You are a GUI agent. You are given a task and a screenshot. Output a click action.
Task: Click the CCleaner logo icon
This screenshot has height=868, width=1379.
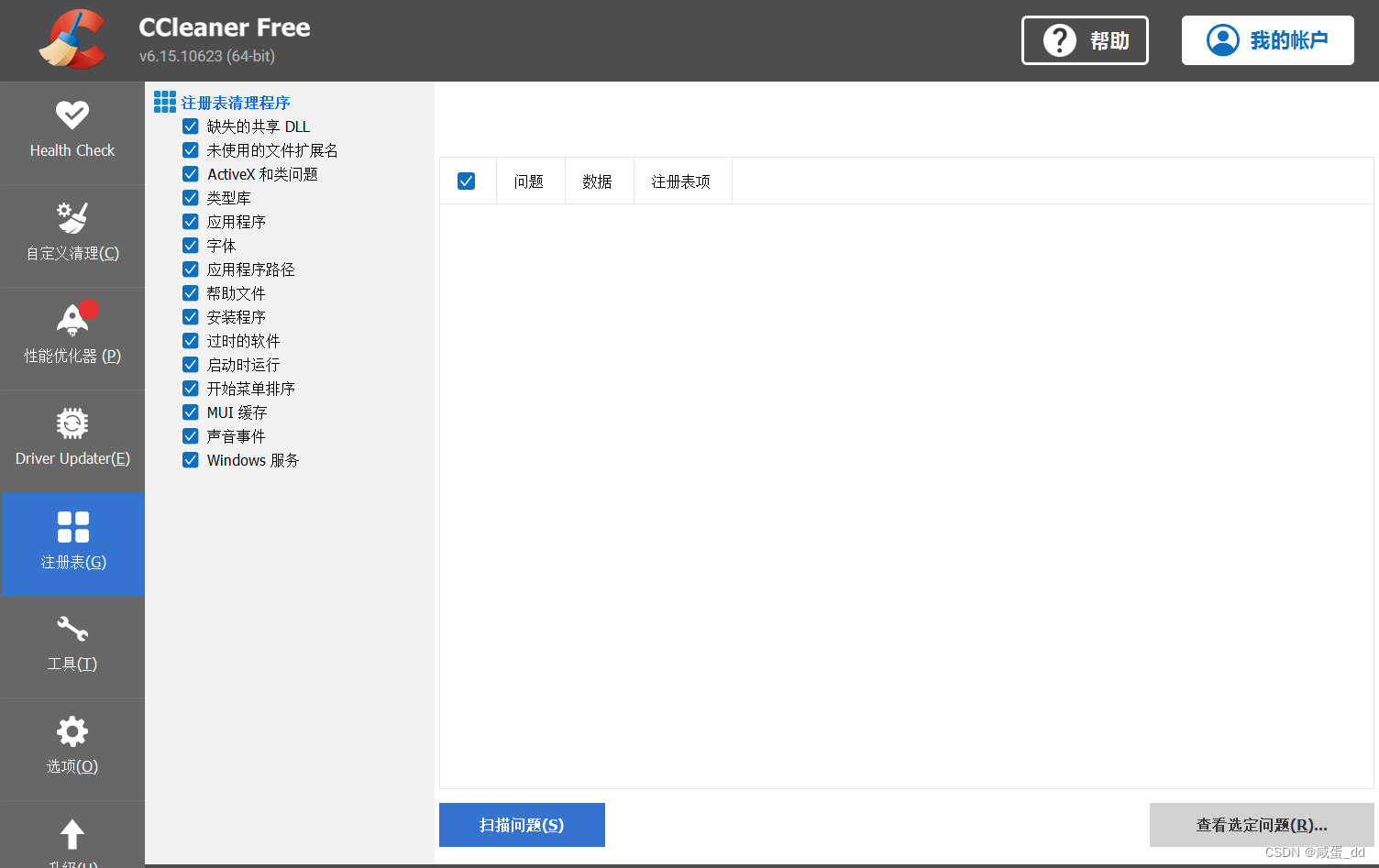point(72,39)
